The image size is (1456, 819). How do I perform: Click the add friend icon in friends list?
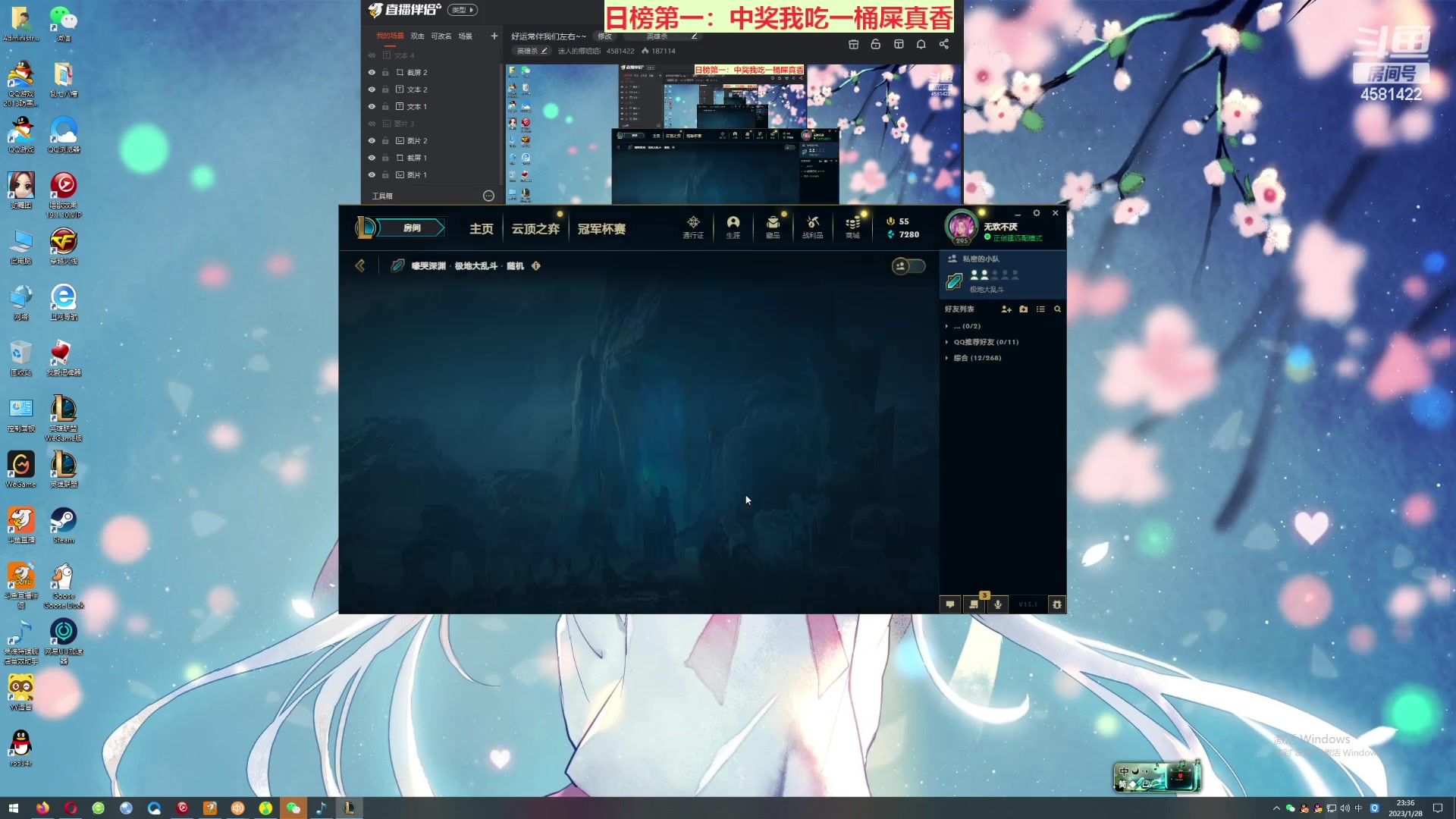1006,309
